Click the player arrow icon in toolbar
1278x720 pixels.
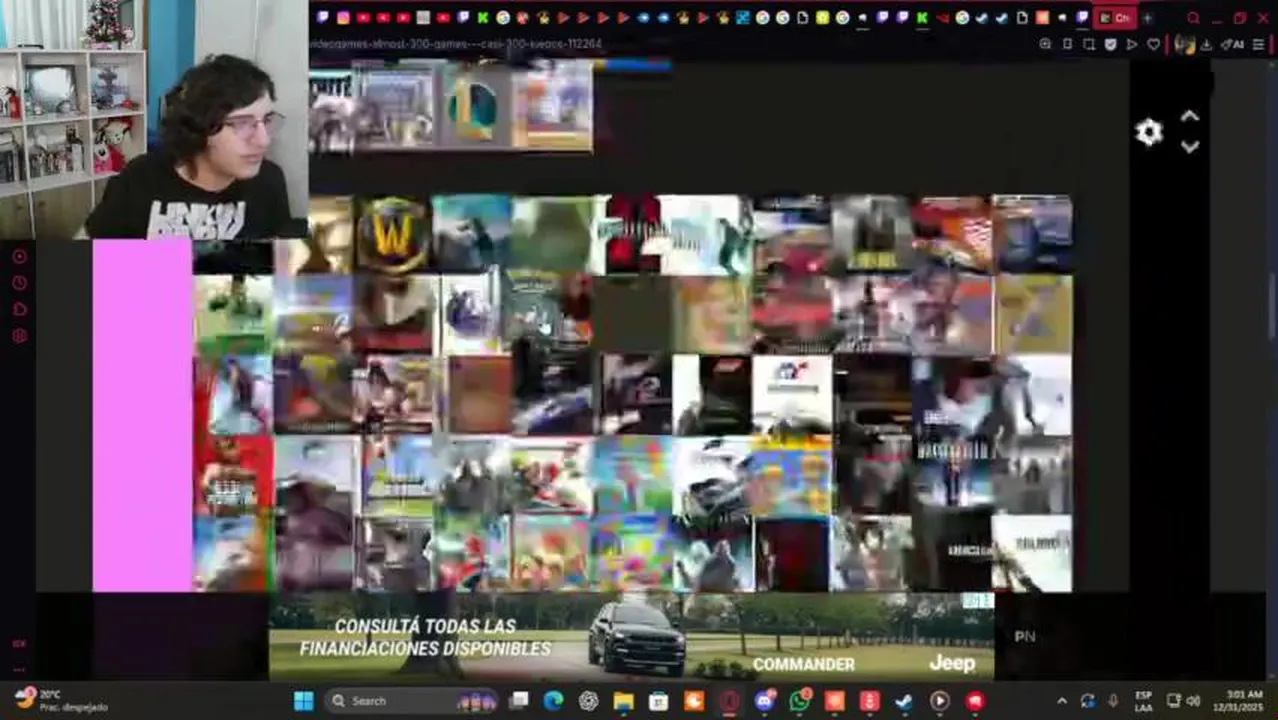[x=1132, y=44]
